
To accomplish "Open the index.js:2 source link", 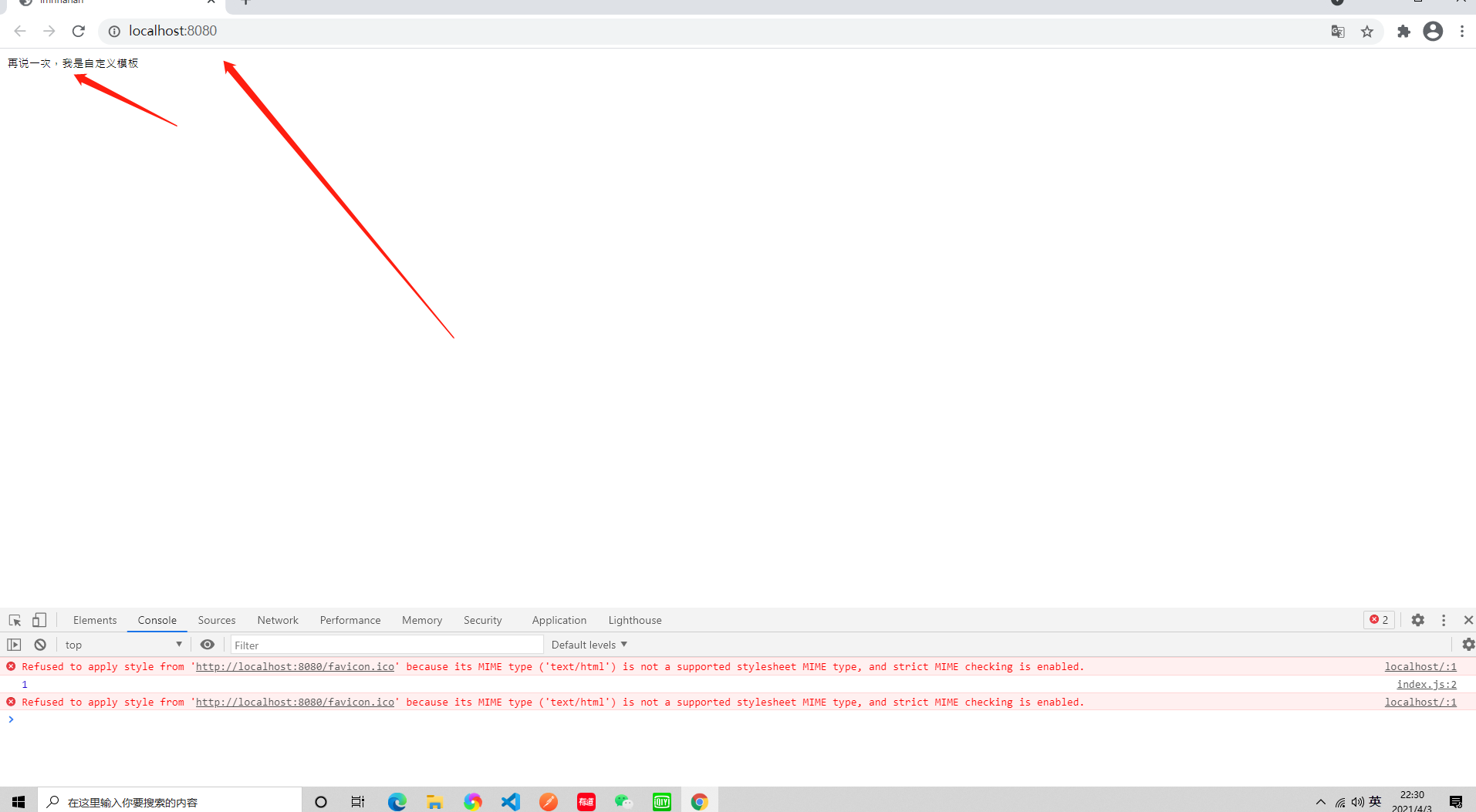I will pos(1424,684).
